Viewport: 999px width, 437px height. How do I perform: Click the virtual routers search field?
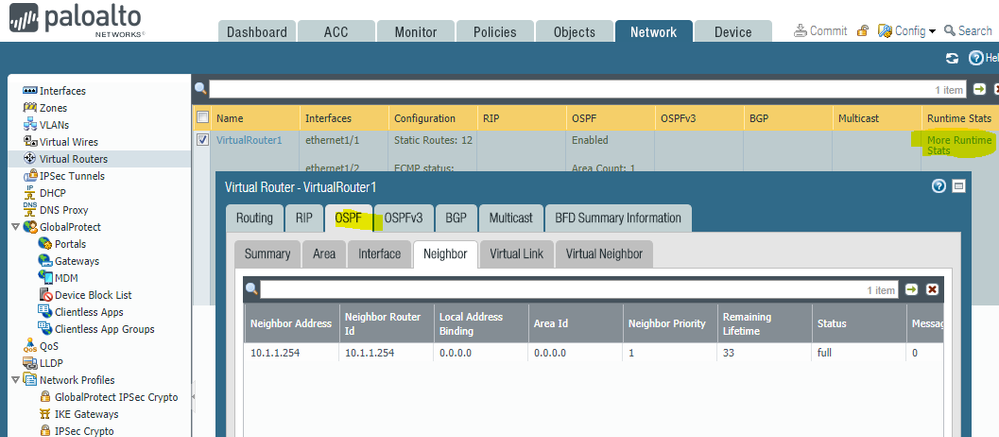587,90
